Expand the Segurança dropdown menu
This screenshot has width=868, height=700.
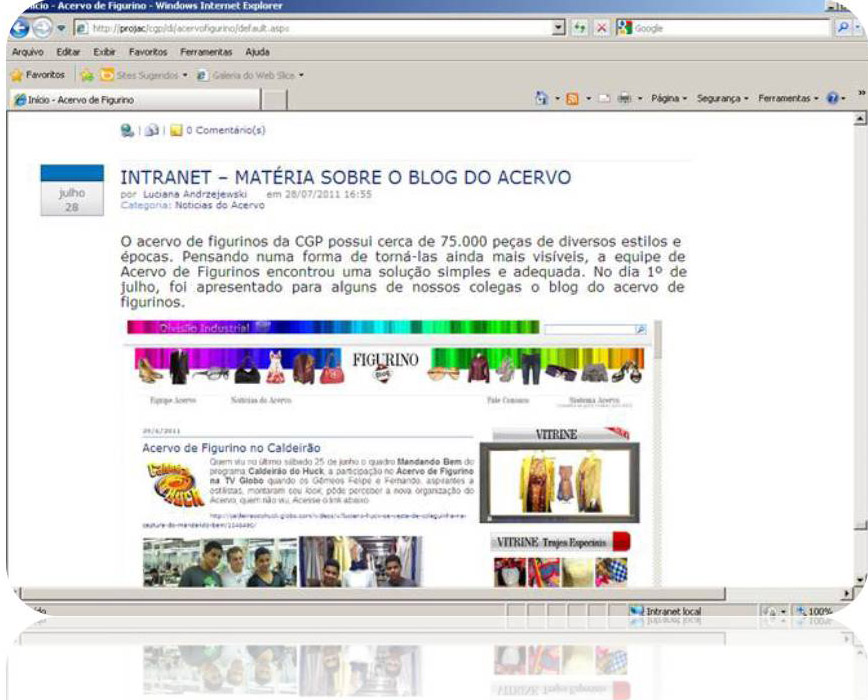pyautogui.click(x=724, y=99)
